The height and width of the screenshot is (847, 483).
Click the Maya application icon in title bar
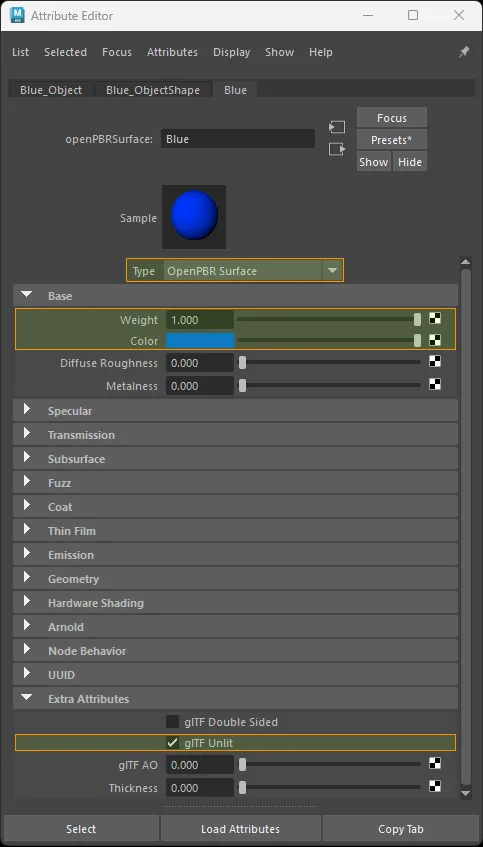tap(17, 15)
